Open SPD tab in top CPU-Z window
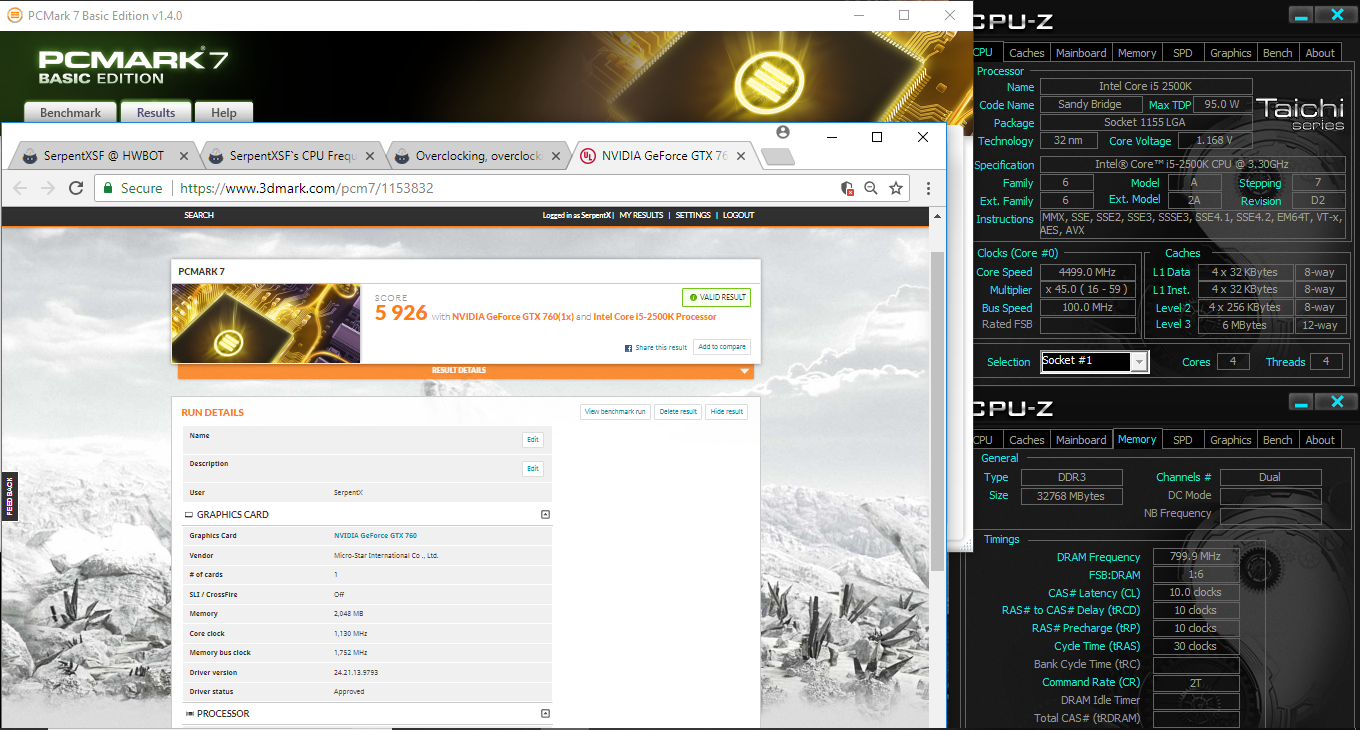Viewport: 1360px width, 730px height. [x=1183, y=53]
